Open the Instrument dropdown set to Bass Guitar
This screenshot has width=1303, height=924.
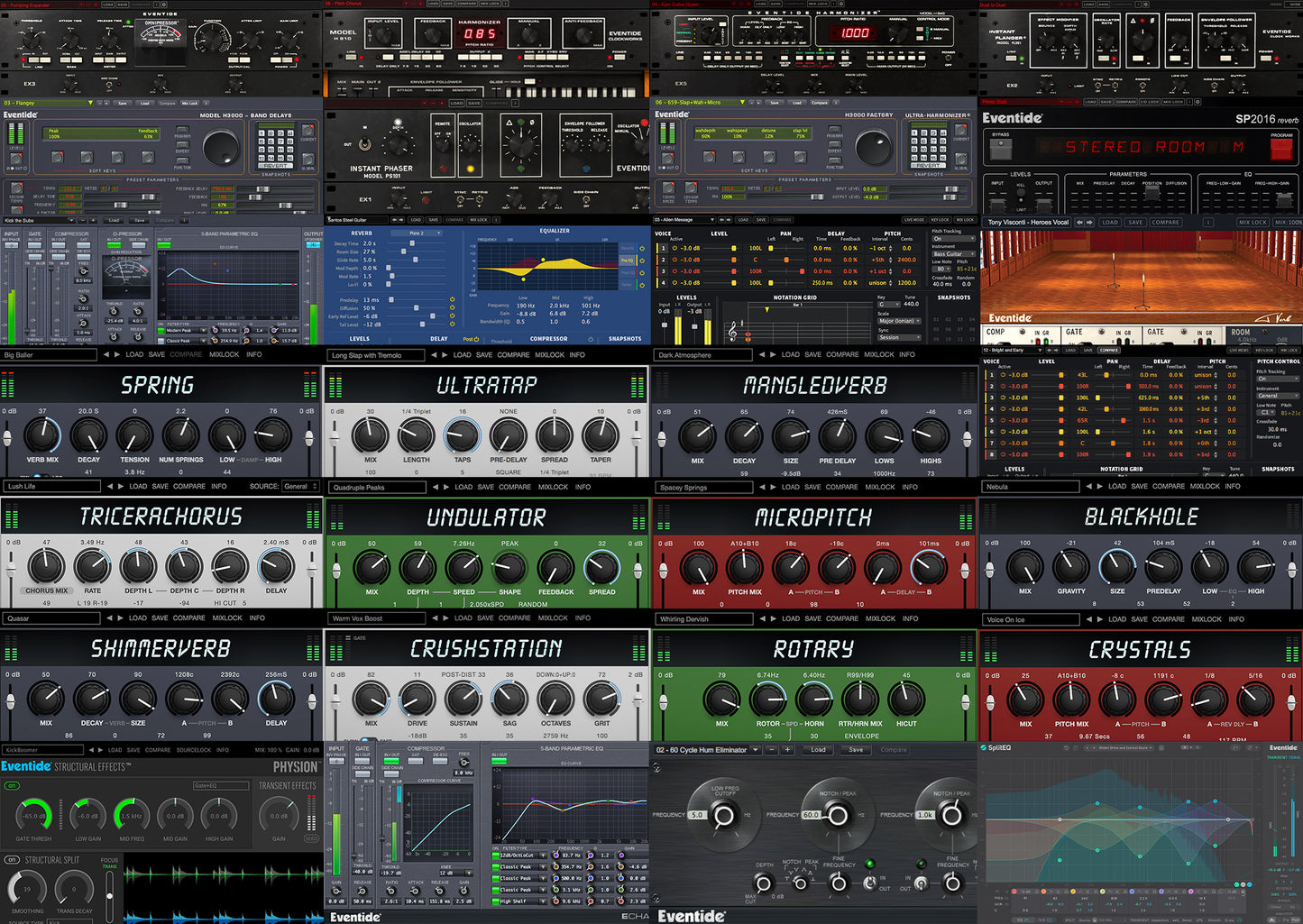(952, 254)
